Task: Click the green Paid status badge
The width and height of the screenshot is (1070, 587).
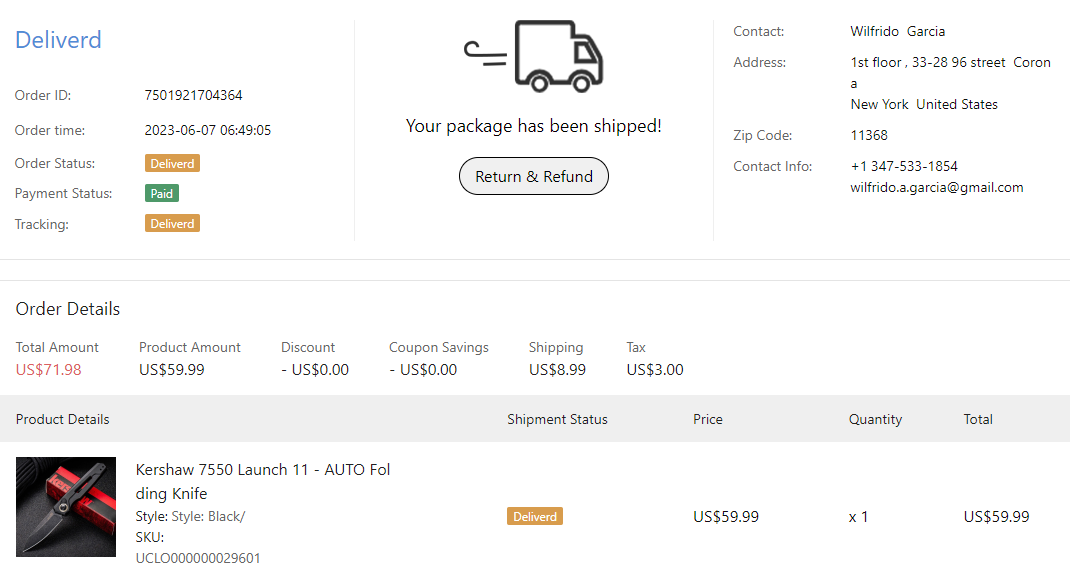Action: (x=162, y=193)
